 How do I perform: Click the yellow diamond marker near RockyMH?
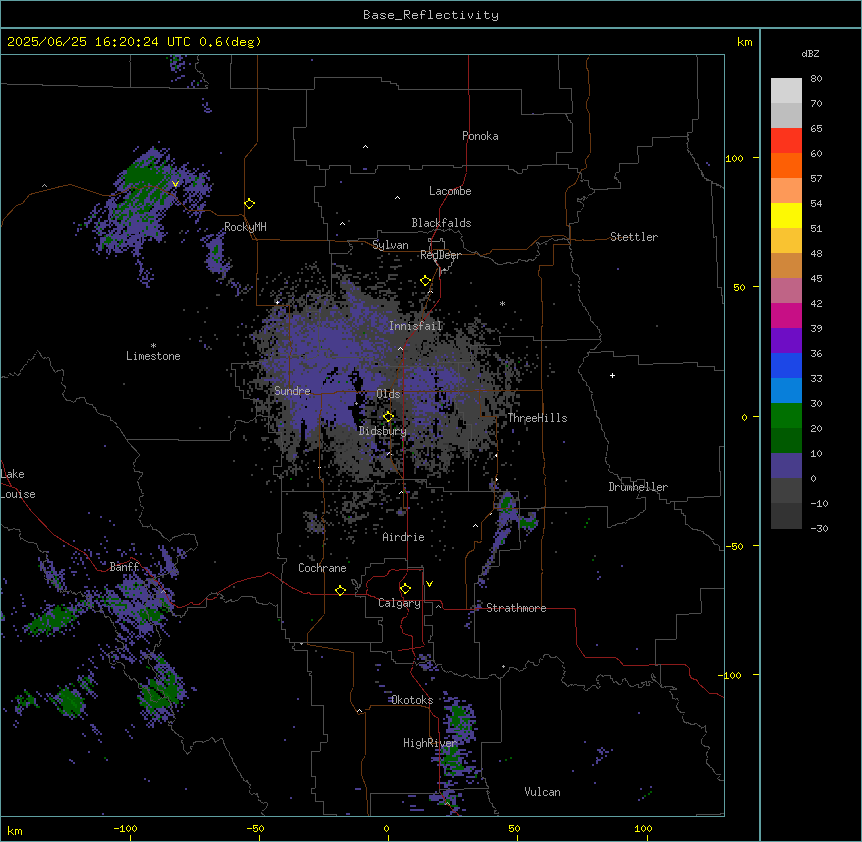[250, 204]
